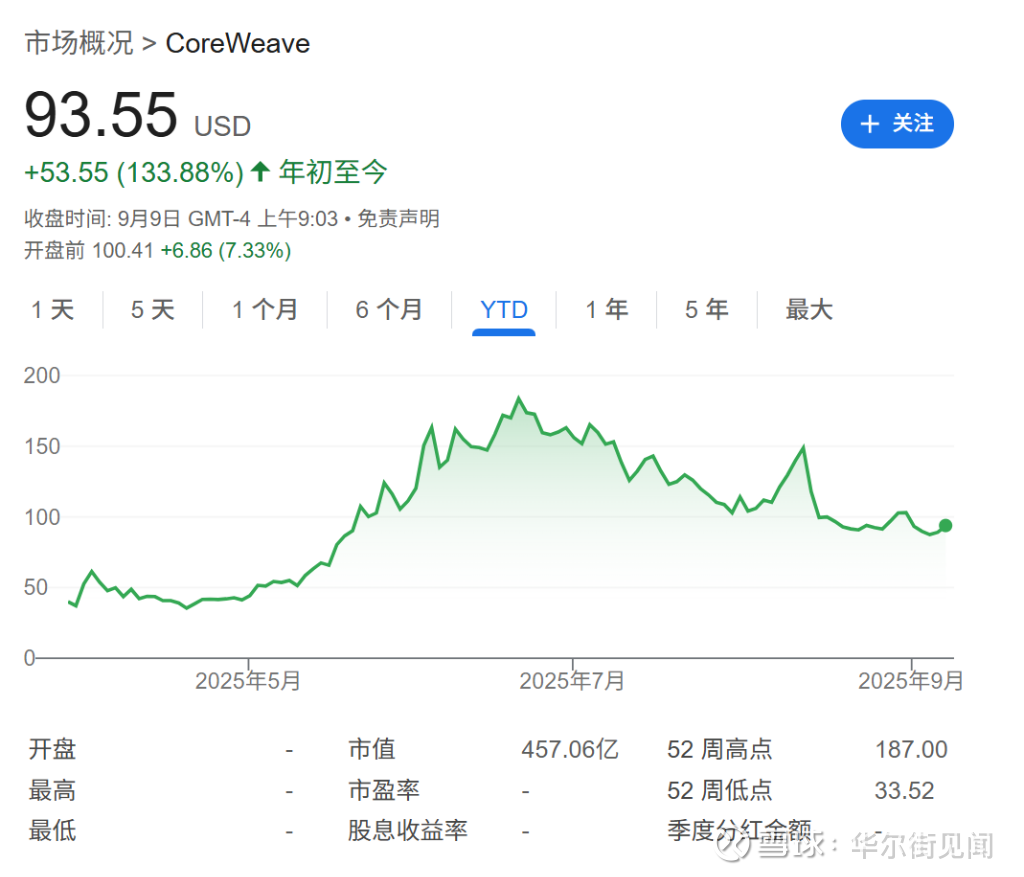Click the 市盈率 label
The width and height of the screenshot is (1024, 877).
pos(383,791)
